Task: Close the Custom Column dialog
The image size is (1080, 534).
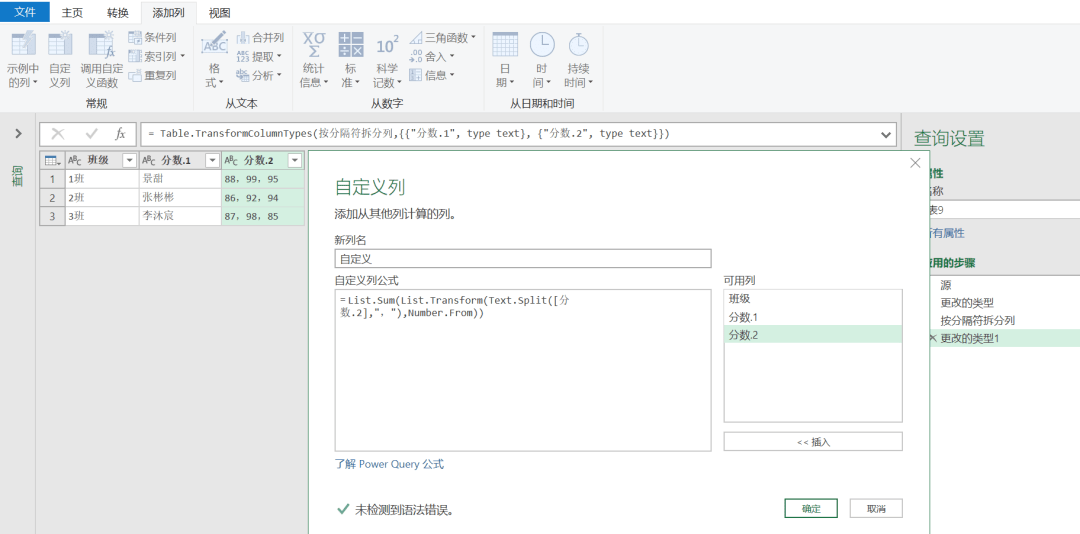Action: [915, 163]
